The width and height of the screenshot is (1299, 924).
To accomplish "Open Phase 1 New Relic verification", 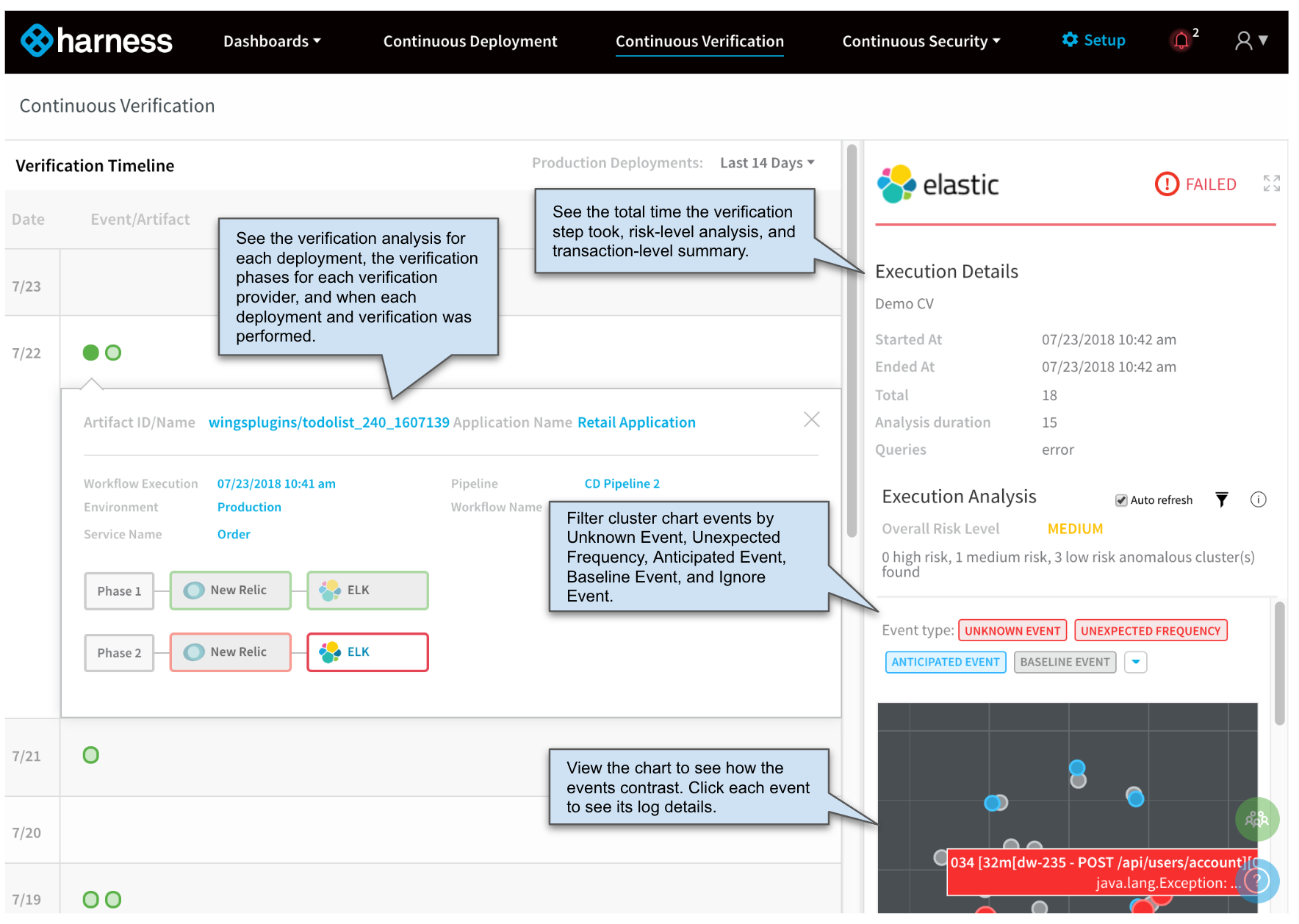I will click(x=231, y=591).
